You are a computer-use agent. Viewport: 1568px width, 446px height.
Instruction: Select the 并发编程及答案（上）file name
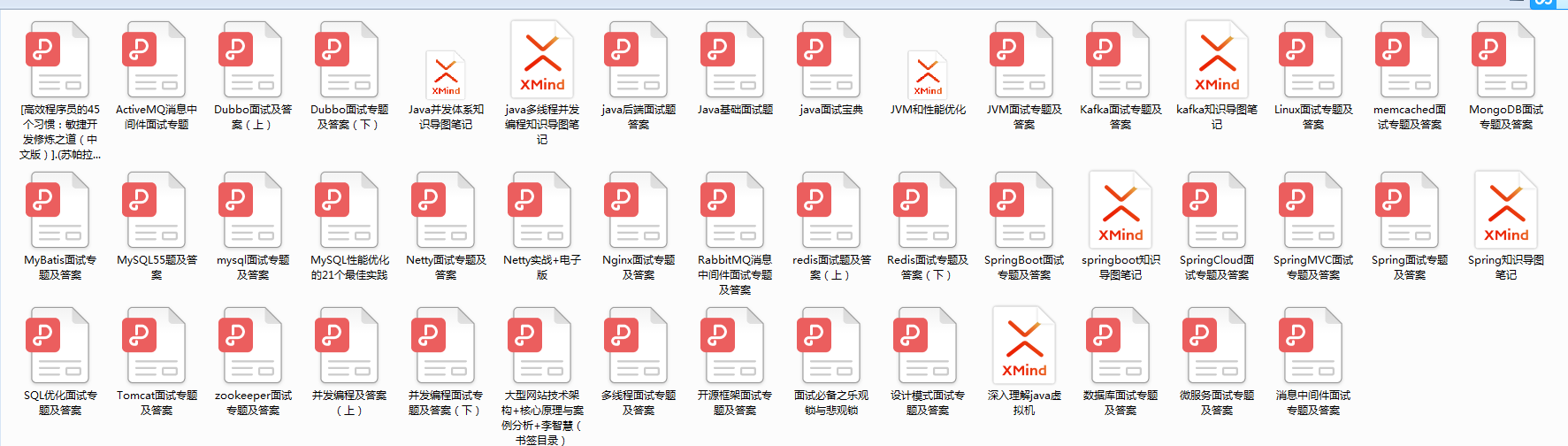point(349,403)
